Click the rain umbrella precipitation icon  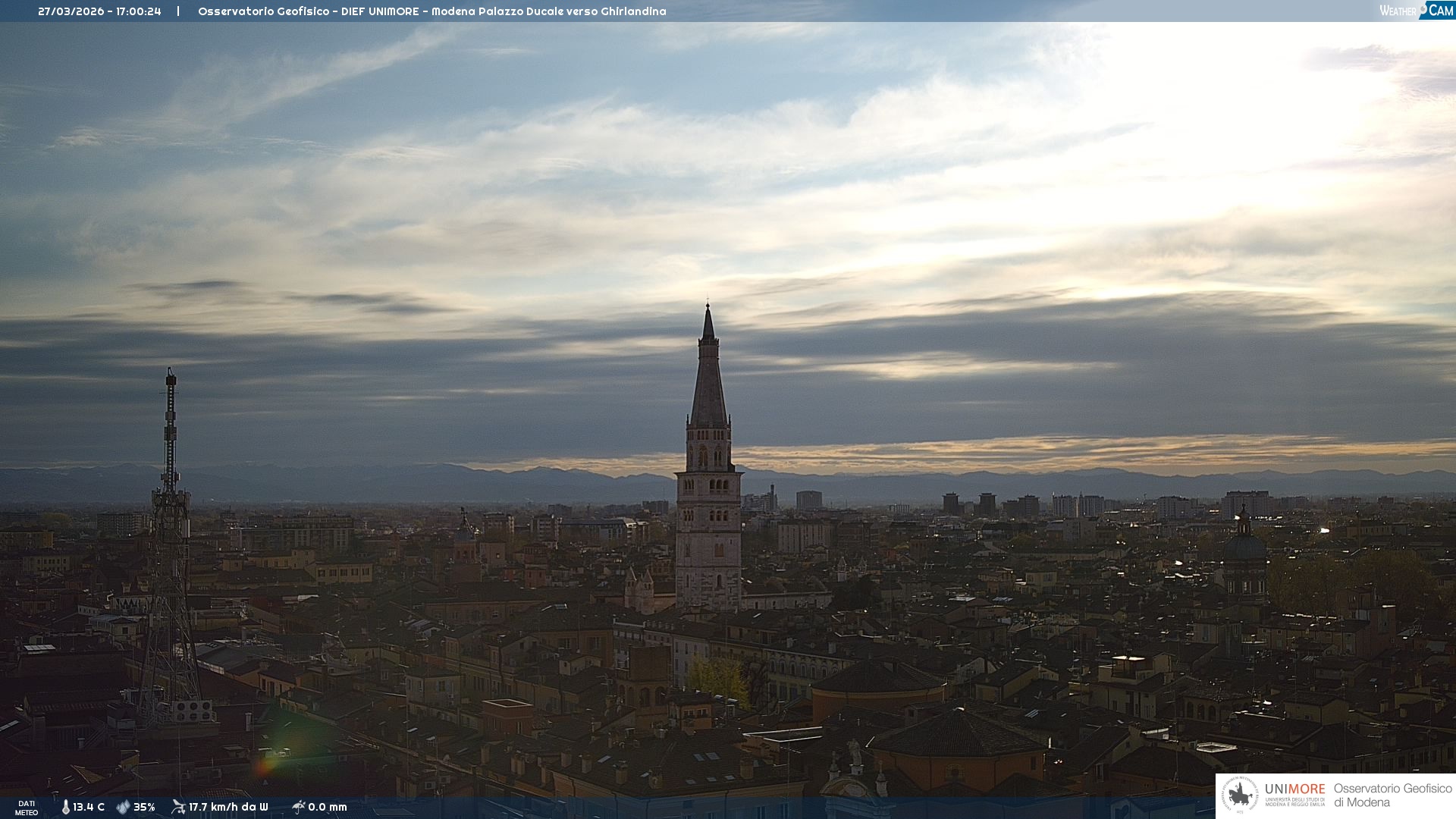(x=298, y=807)
